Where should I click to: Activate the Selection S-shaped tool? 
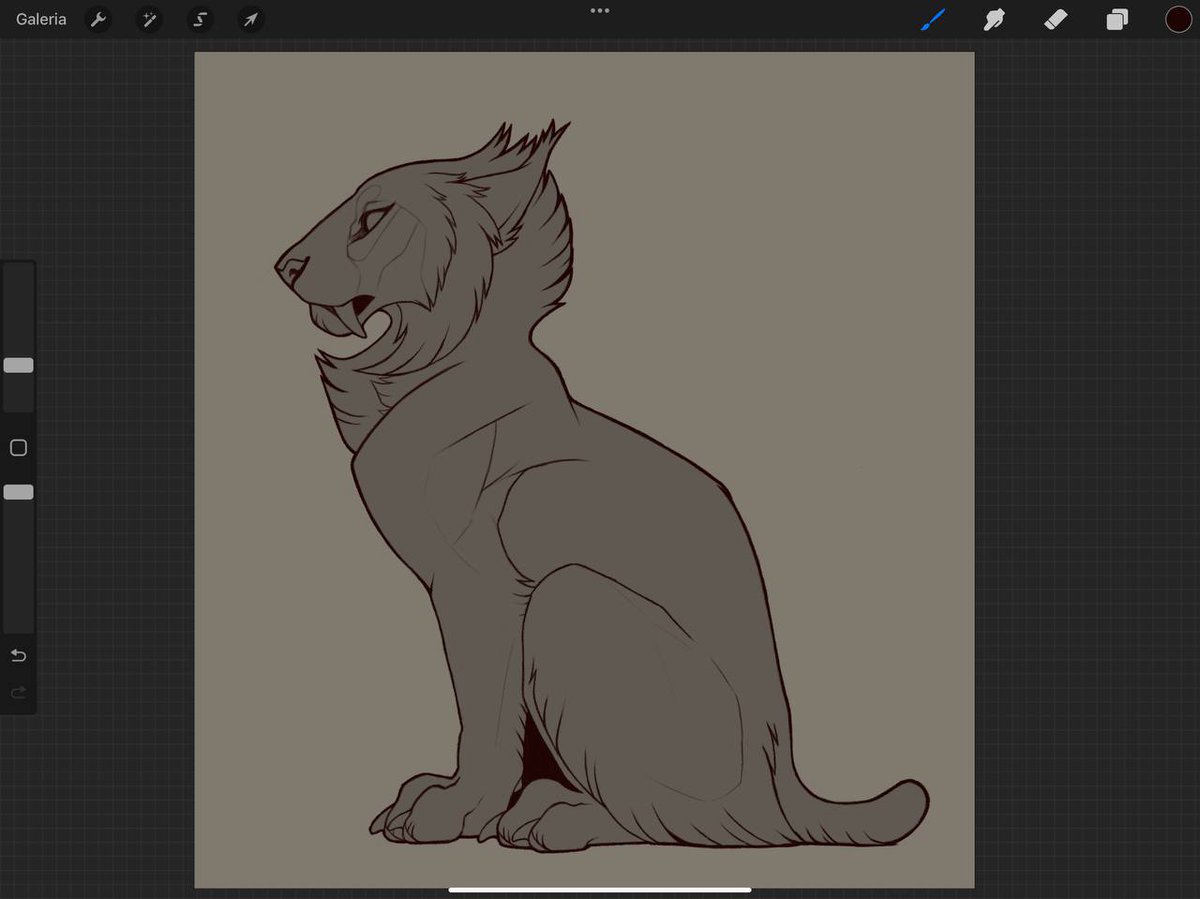coord(201,19)
